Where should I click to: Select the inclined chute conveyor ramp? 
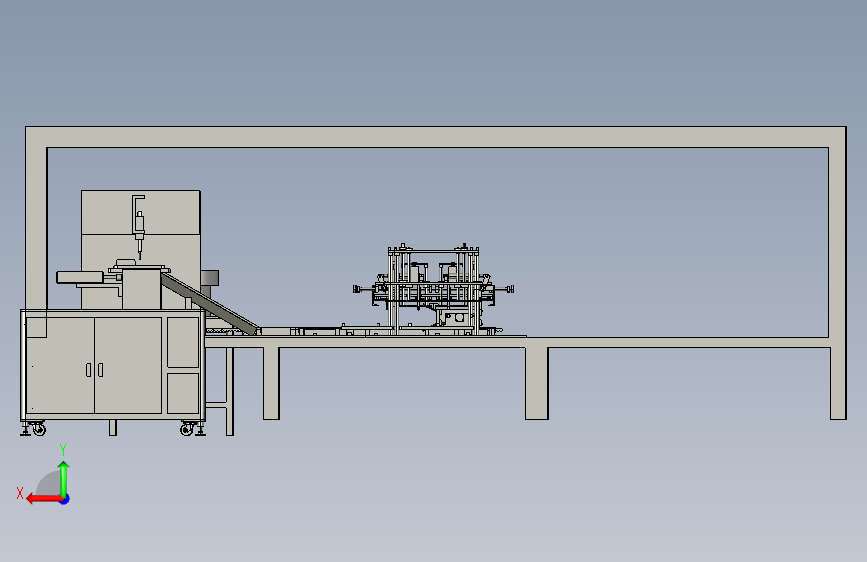(210, 305)
